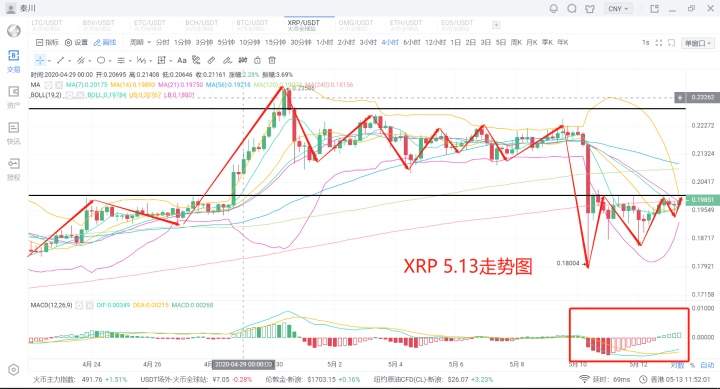Select the Aa text annotation tool
The height and width of the screenshot is (389, 720).
click(x=182, y=60)
